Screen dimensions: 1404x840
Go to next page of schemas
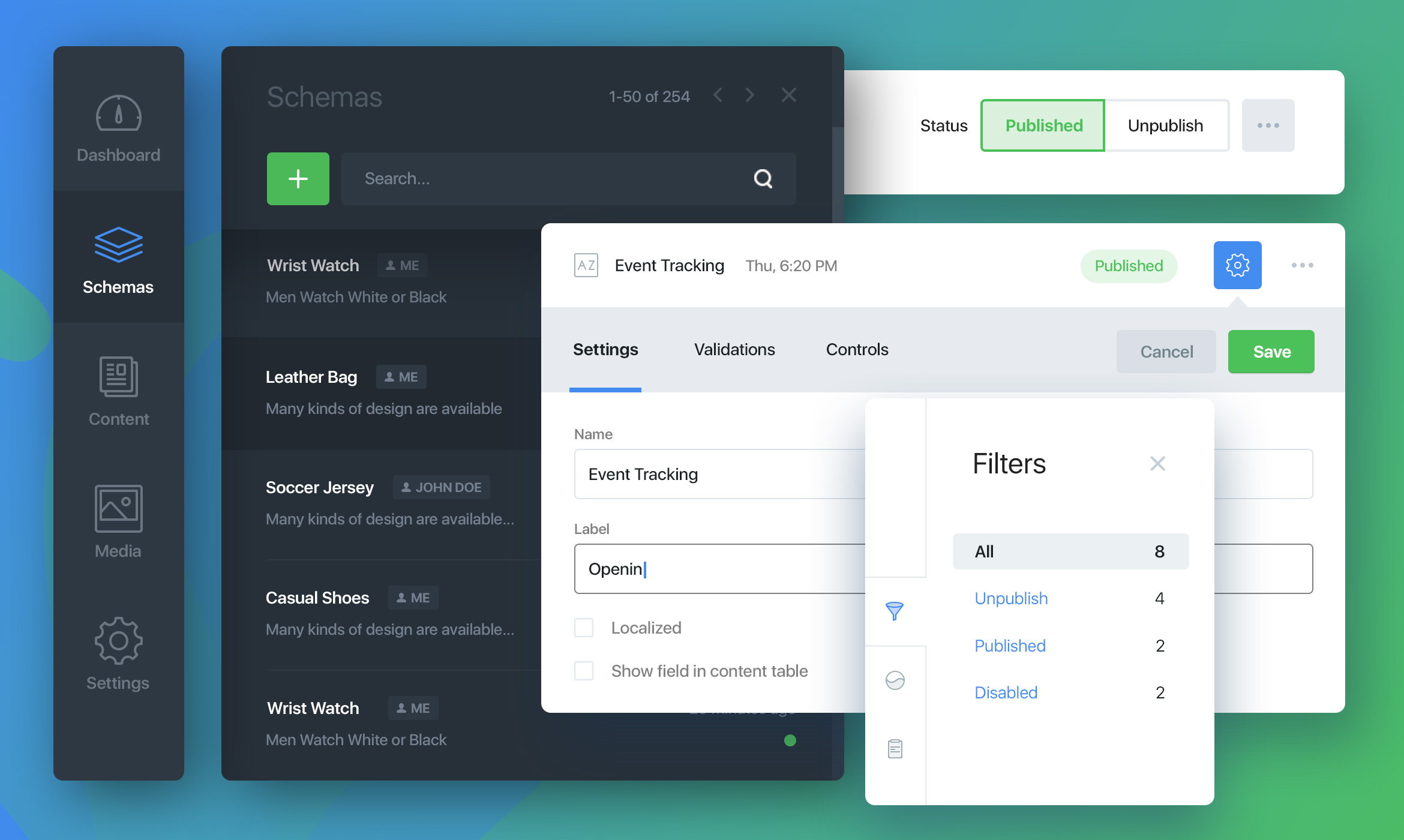[749, 95]
